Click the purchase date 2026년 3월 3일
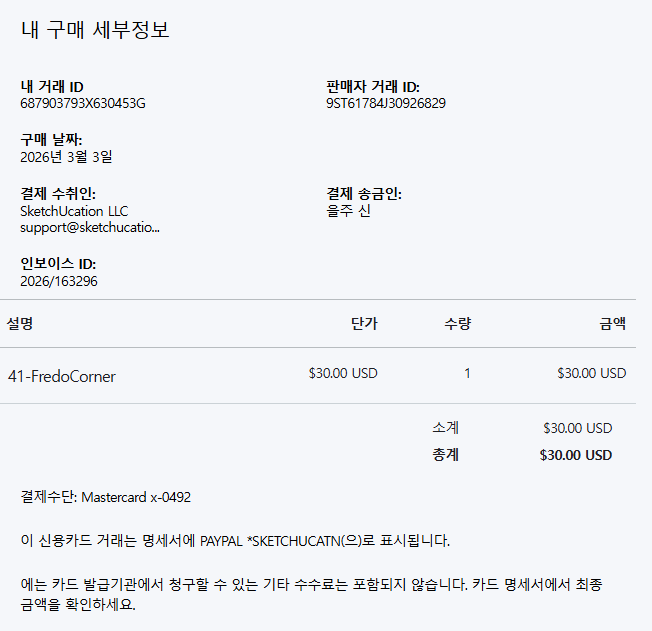 [x=66, y=157]
